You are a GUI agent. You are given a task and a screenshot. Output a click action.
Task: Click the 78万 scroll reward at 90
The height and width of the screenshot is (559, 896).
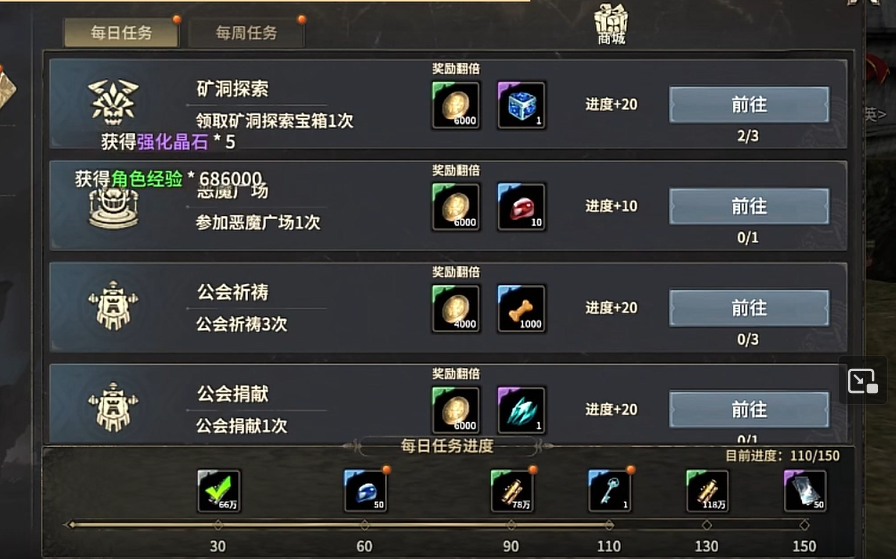pyautogui.click(x=512, y=490)
